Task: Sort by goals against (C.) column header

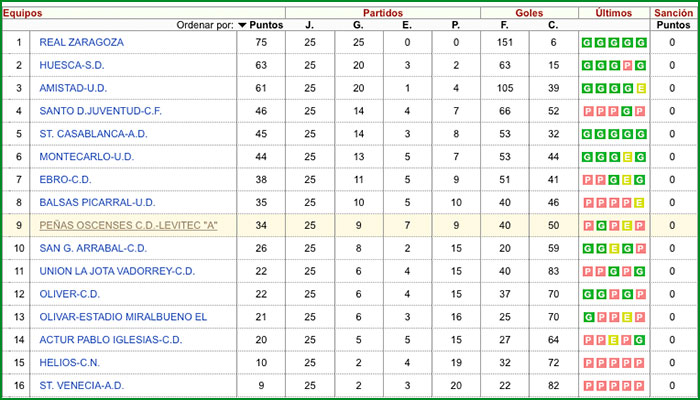Action: pyautogui.click(x=553, y=25)
